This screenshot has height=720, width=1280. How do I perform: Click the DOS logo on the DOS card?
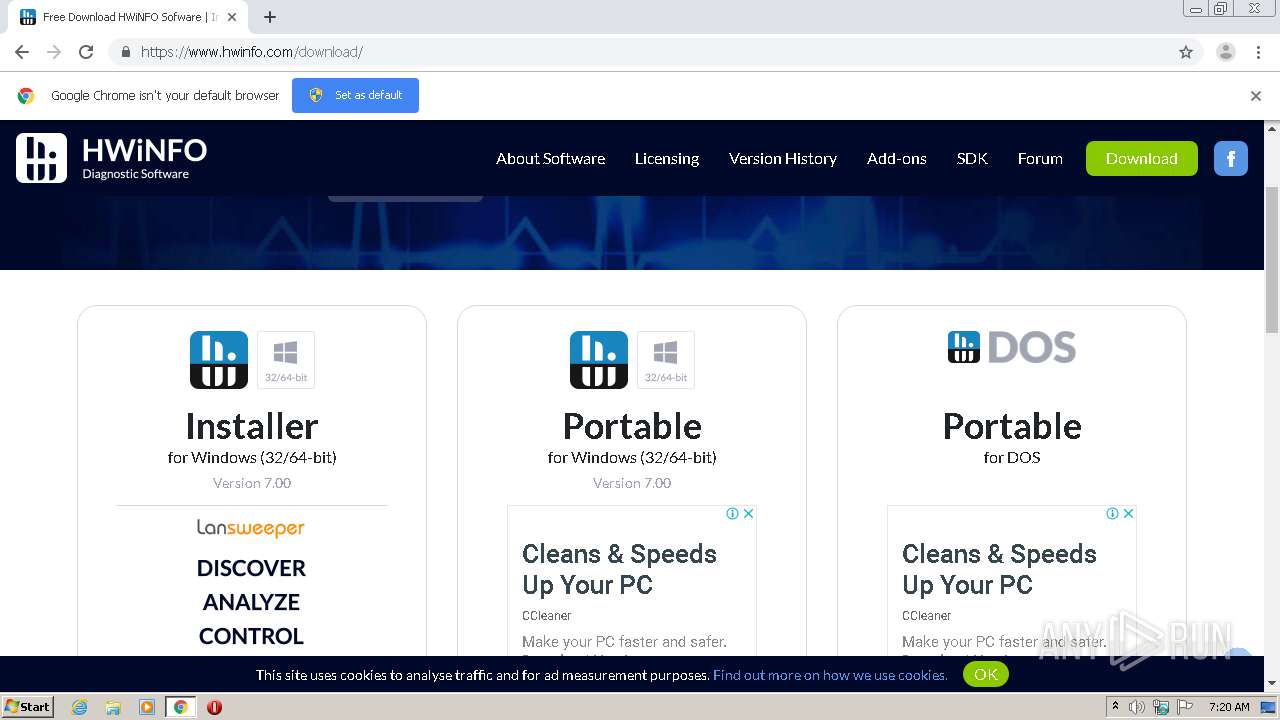[1012, 347]
